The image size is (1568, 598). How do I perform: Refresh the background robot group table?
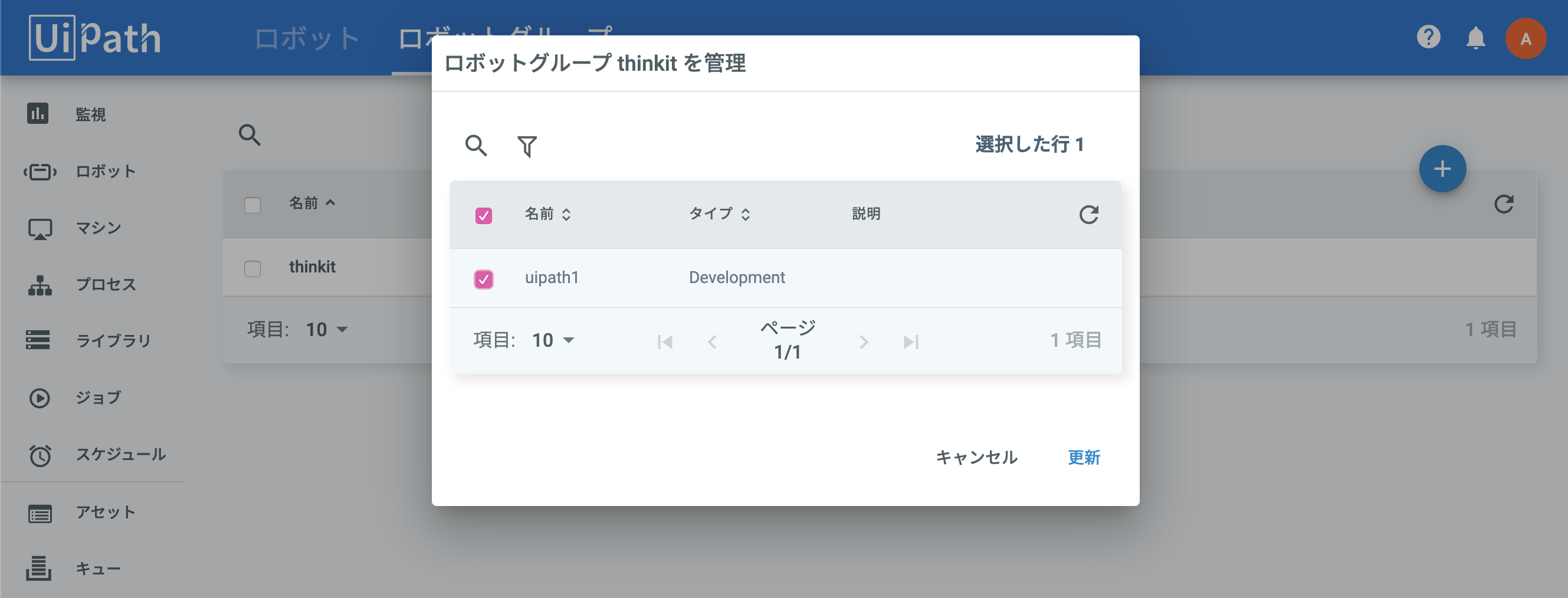pos(1504,205)
